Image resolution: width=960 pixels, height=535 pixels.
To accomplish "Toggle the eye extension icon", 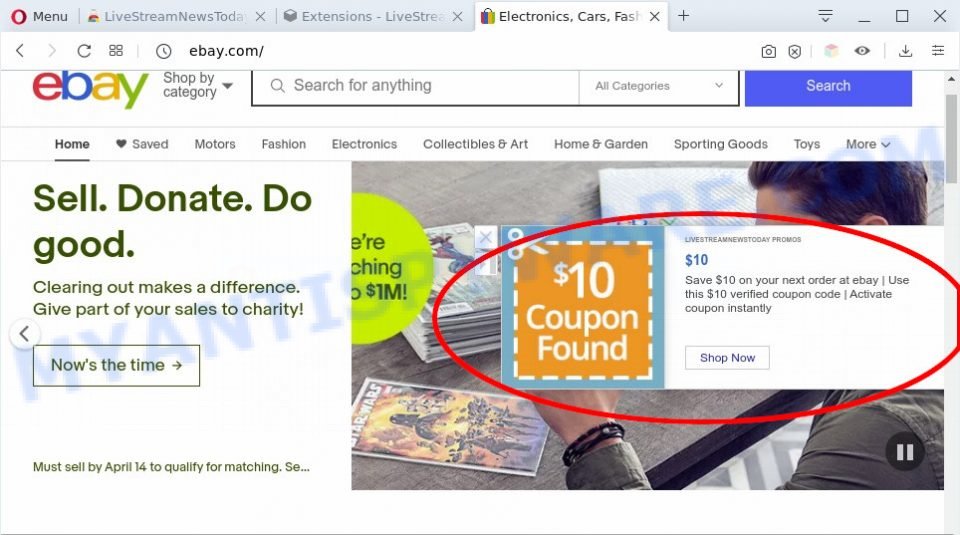I will click(x=862, y=51).
